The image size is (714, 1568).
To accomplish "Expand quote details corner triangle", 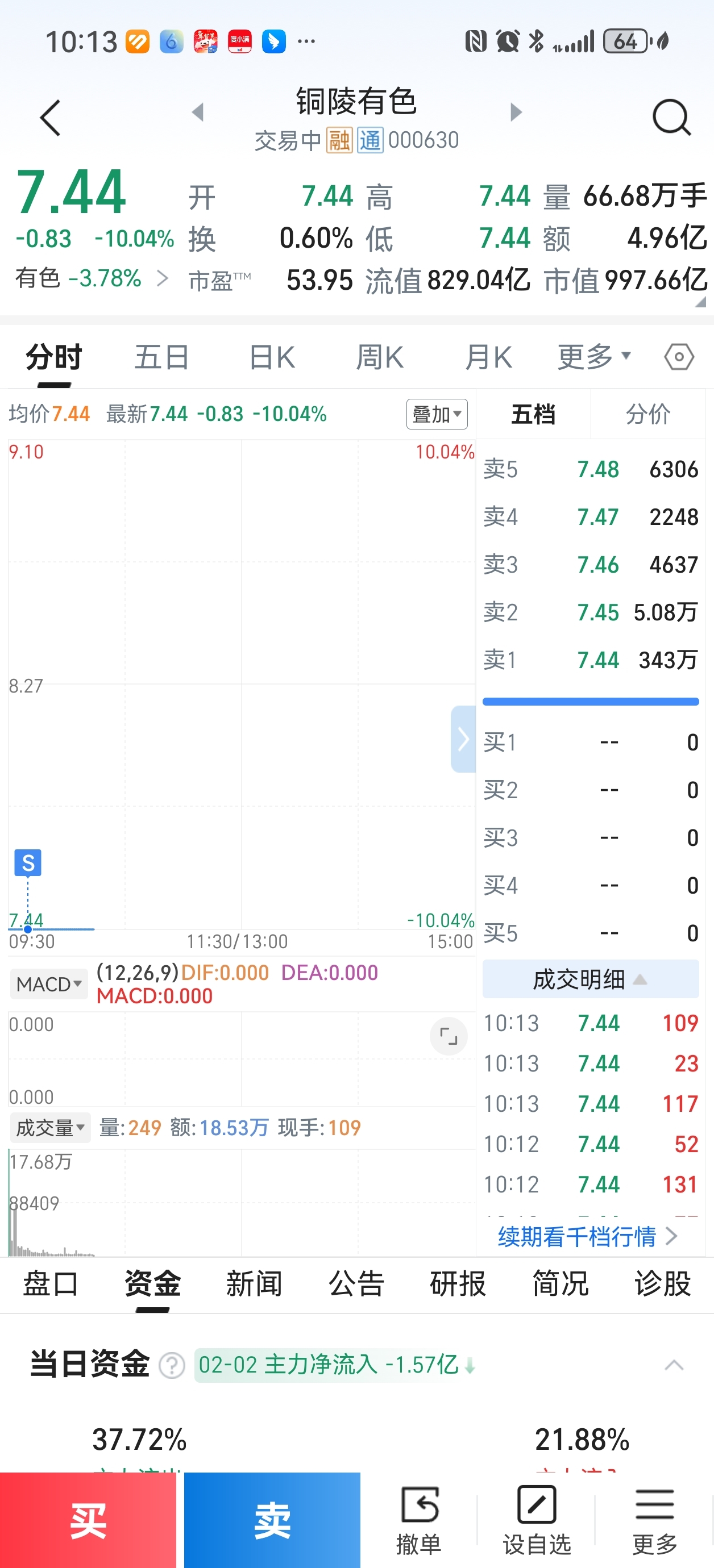I will pyautogui.click(x=700, y=301).
